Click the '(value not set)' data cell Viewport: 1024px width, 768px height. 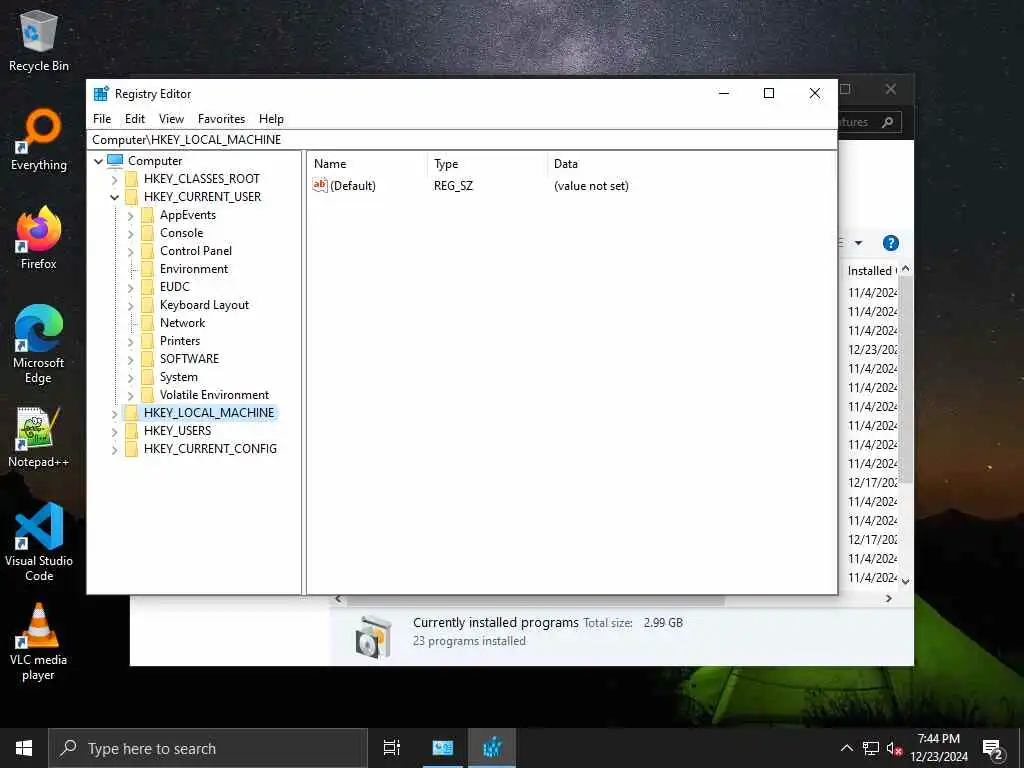click(591, 186)
